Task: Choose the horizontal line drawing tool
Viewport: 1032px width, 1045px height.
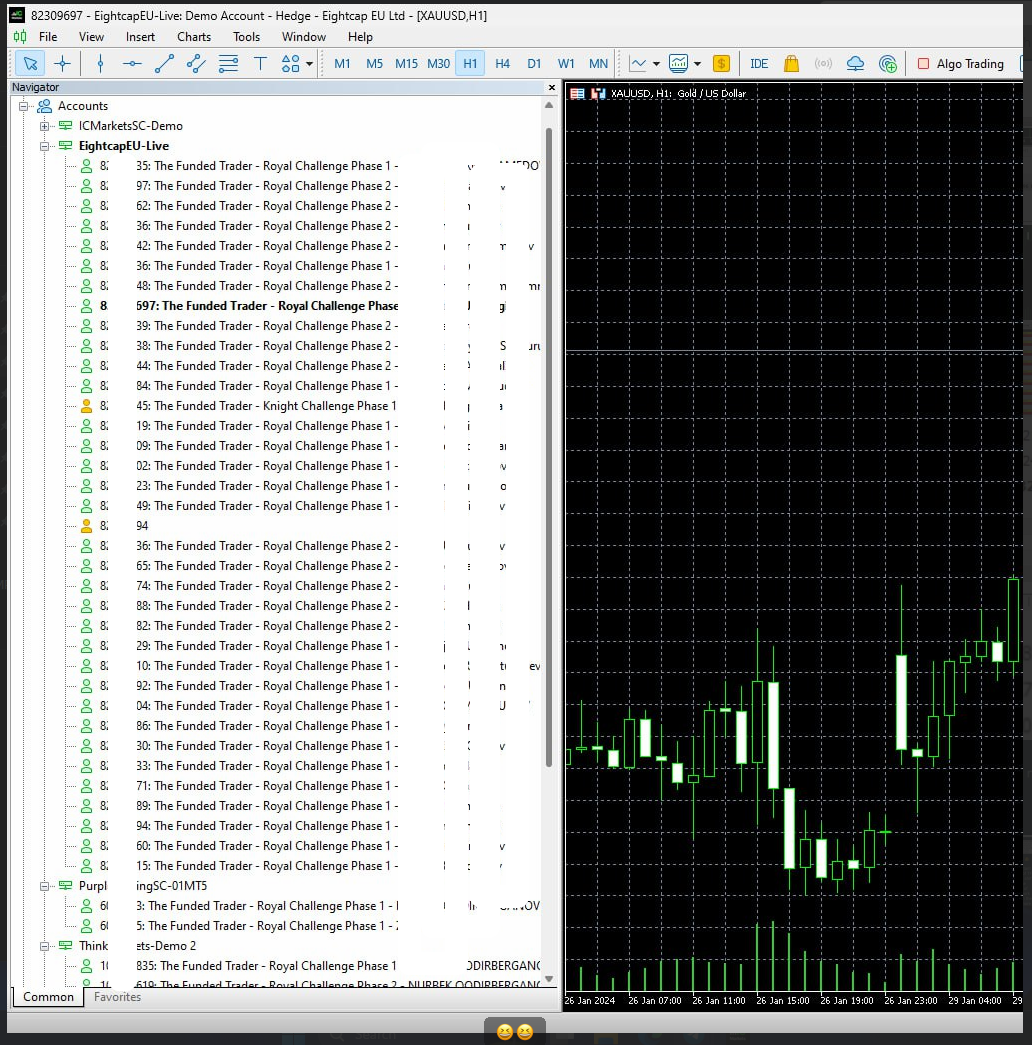Action: pyautogui.click(x=132, y=64)
